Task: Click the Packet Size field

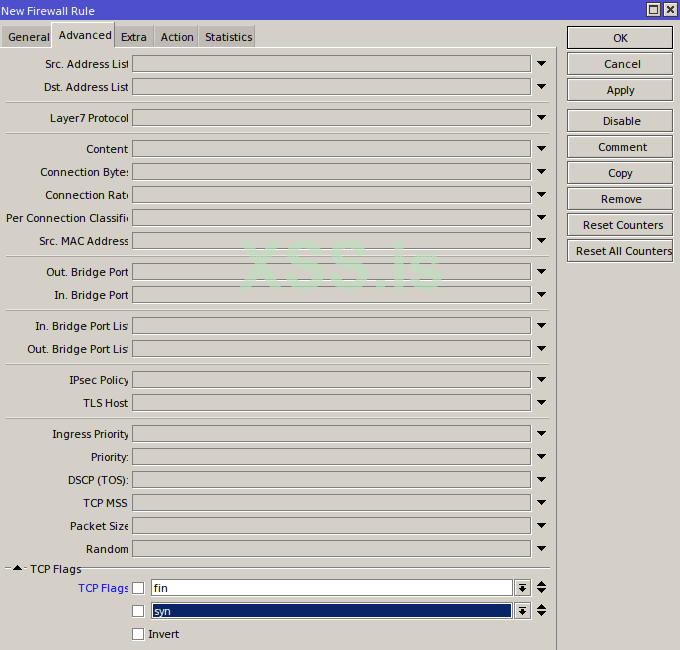Action: (331, 526)
